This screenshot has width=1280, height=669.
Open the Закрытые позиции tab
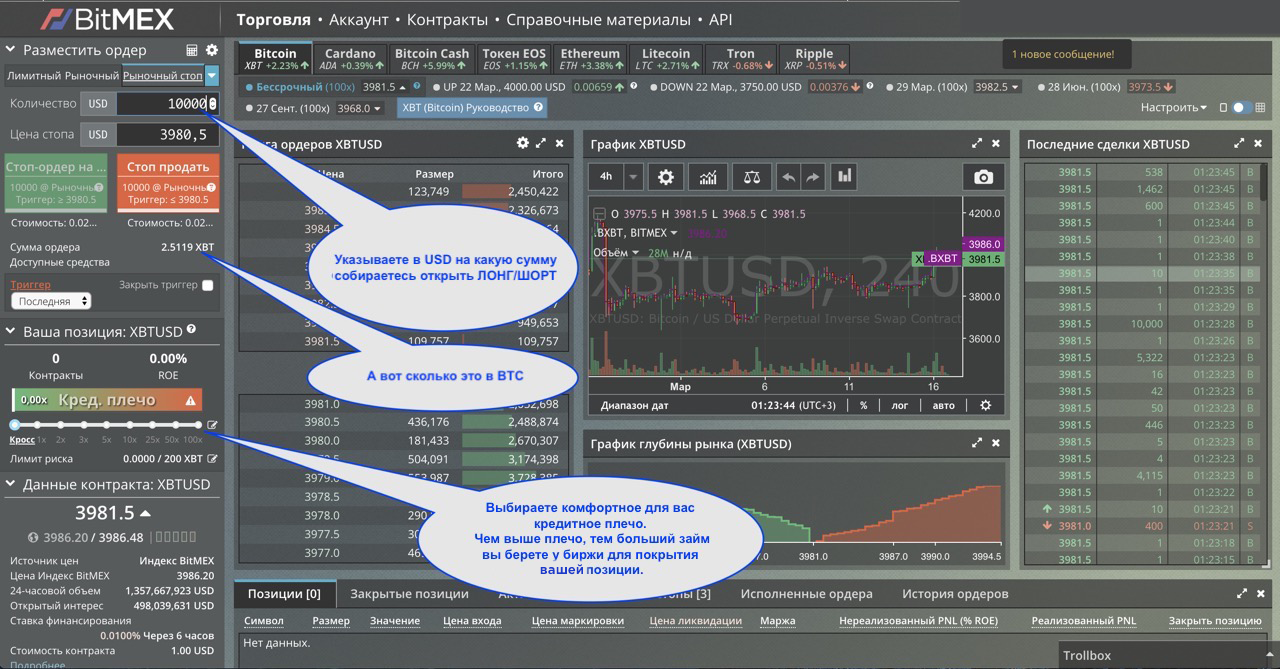click(x=409, y=593)
